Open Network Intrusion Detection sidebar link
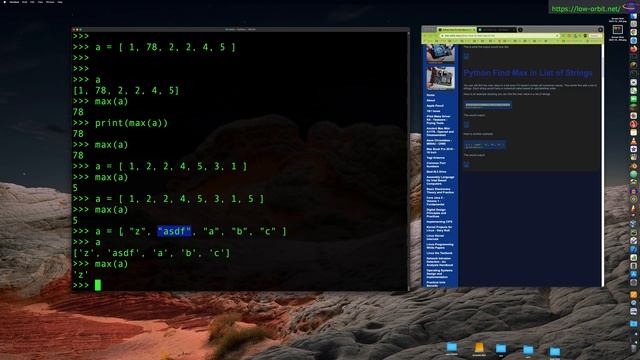 tap(440, 262)
